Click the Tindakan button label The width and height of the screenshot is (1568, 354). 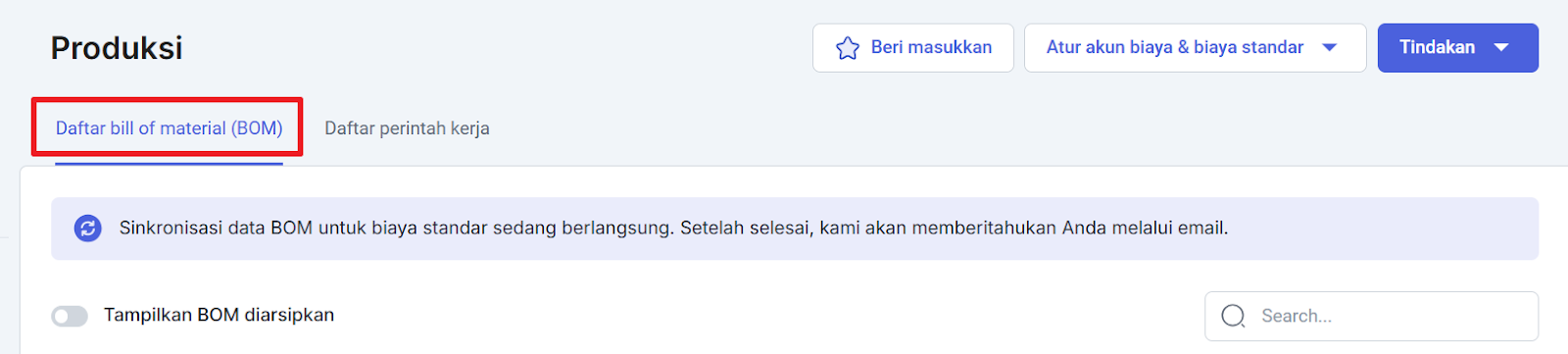click(x=1437, y=47)
